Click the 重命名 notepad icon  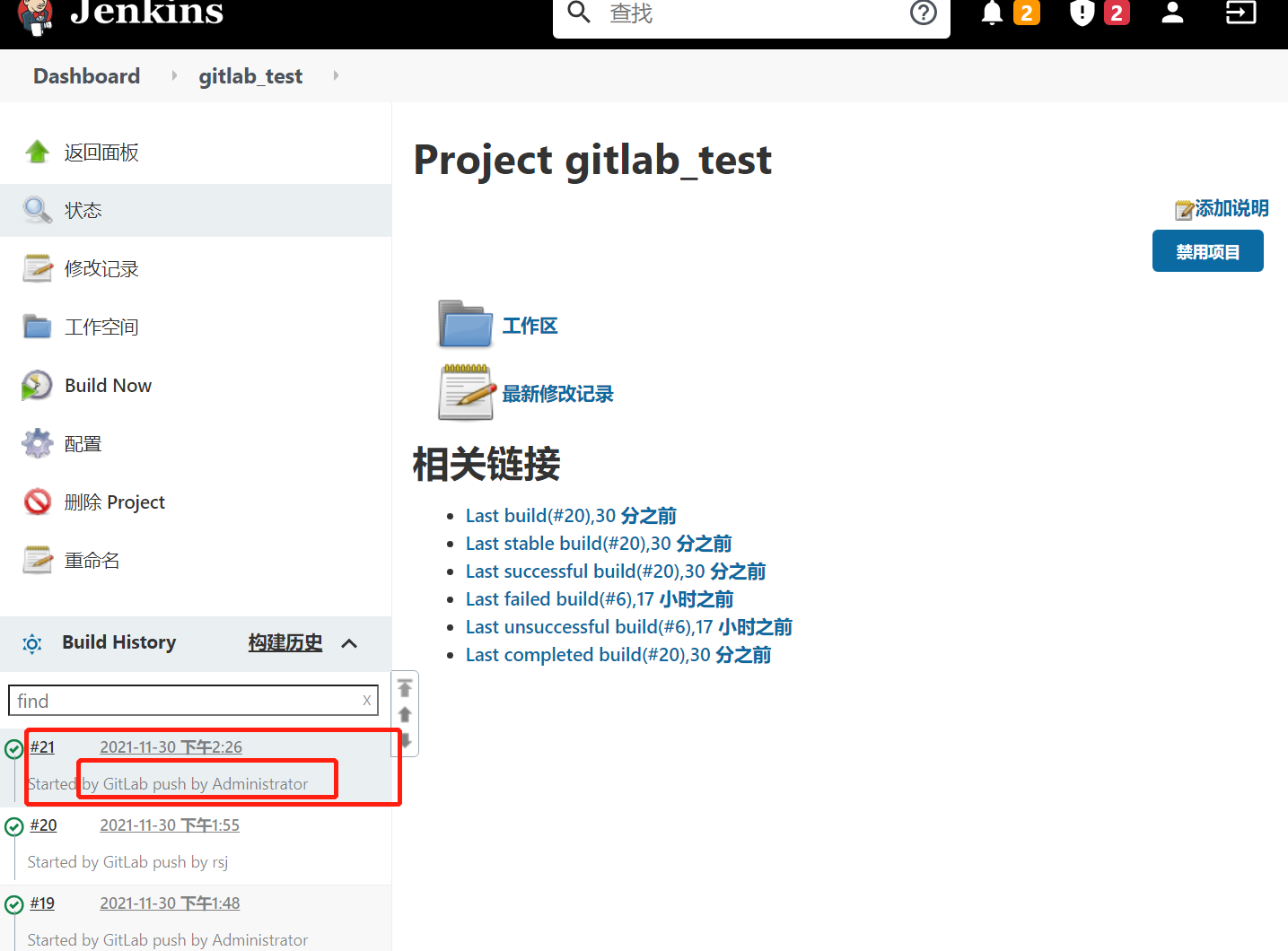coord(37,560)
